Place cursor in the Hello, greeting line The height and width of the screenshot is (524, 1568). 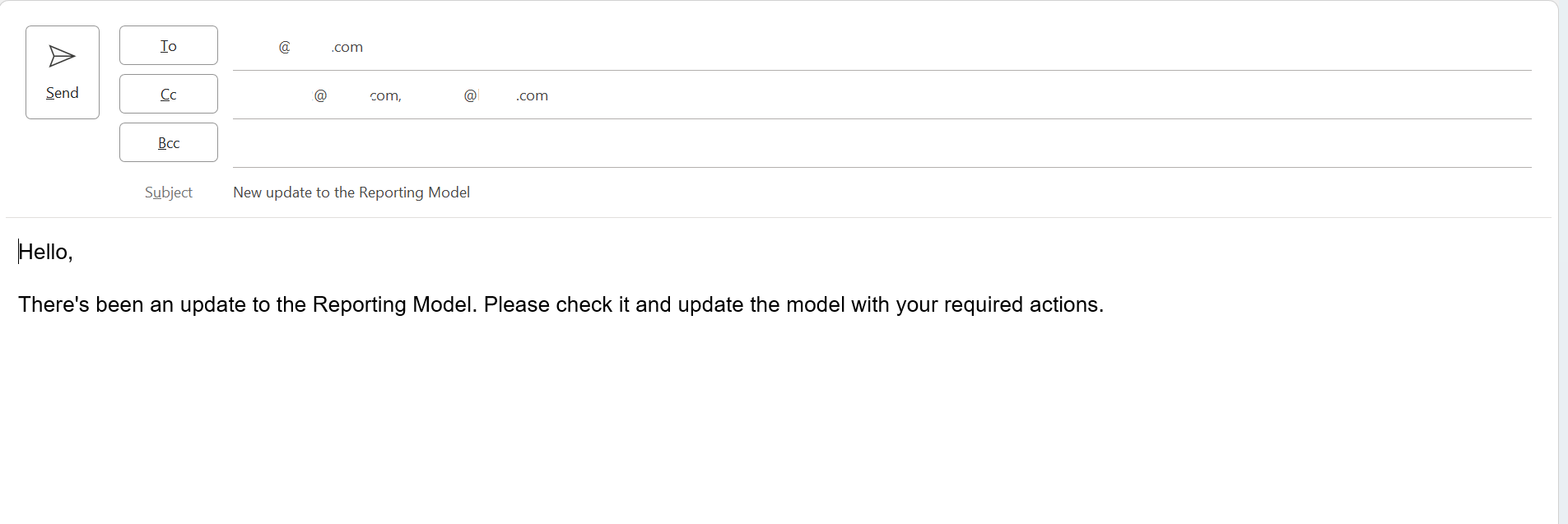pyautogui.click(x=46, y=252)
